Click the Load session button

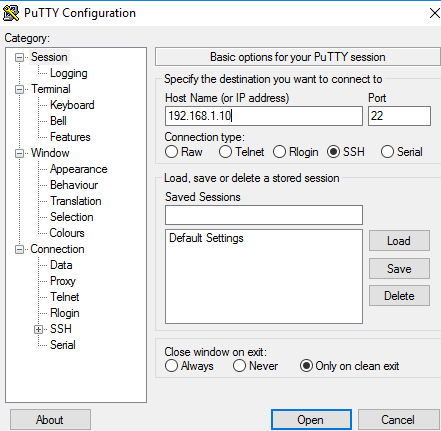pos(399,241)
